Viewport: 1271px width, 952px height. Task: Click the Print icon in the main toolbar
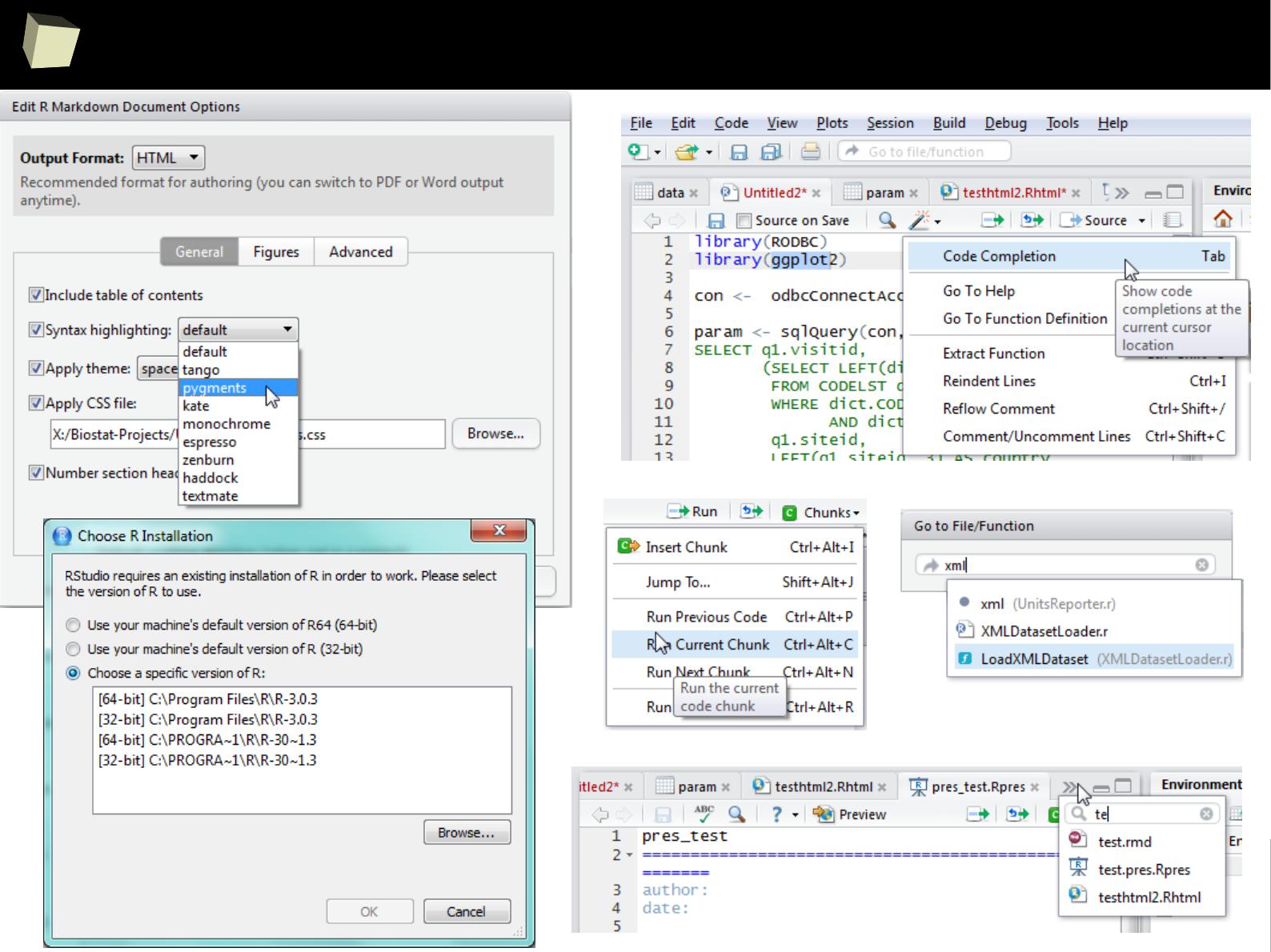(810, 151)
